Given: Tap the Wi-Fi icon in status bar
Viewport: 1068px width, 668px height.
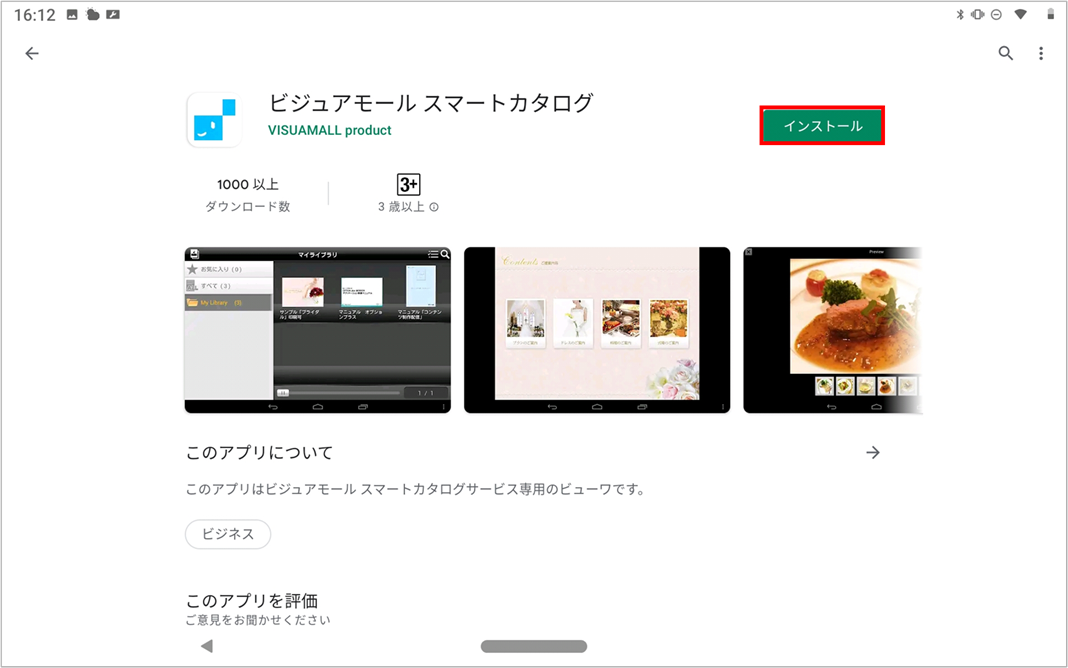Looking at the screenshot, I should 1020,14.
